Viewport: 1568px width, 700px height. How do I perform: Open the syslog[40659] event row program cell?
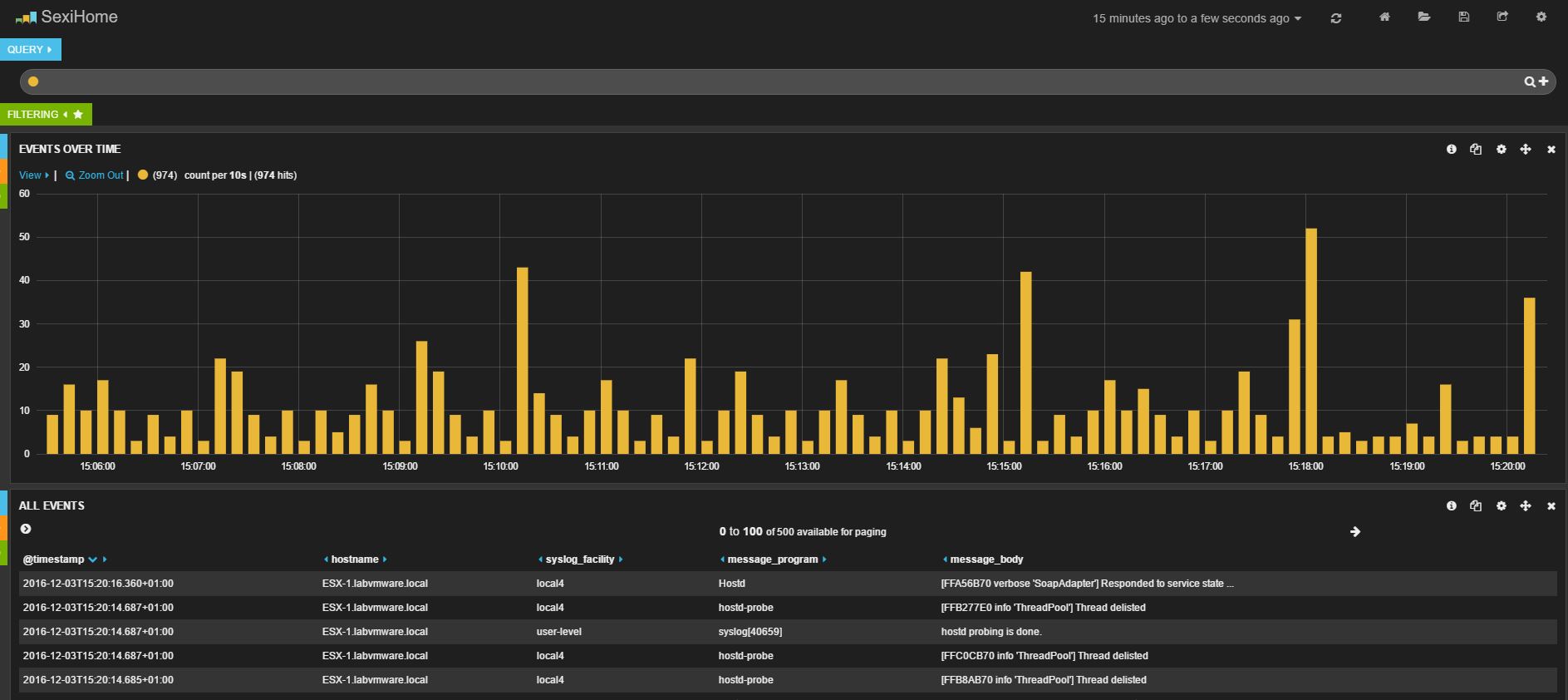coord(750,632)
